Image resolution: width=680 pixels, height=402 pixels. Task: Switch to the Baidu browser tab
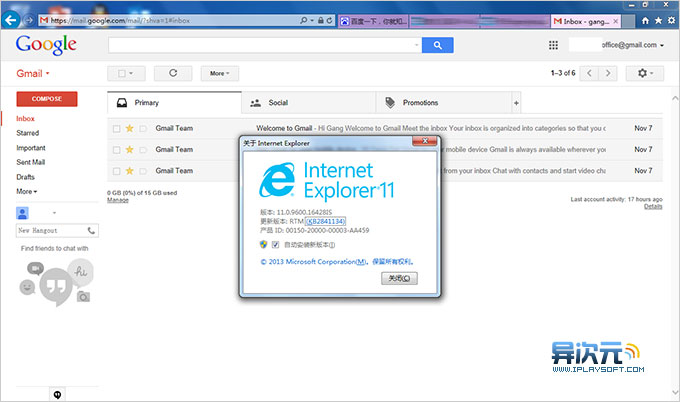pyautogui.click(x=373, y=21)
